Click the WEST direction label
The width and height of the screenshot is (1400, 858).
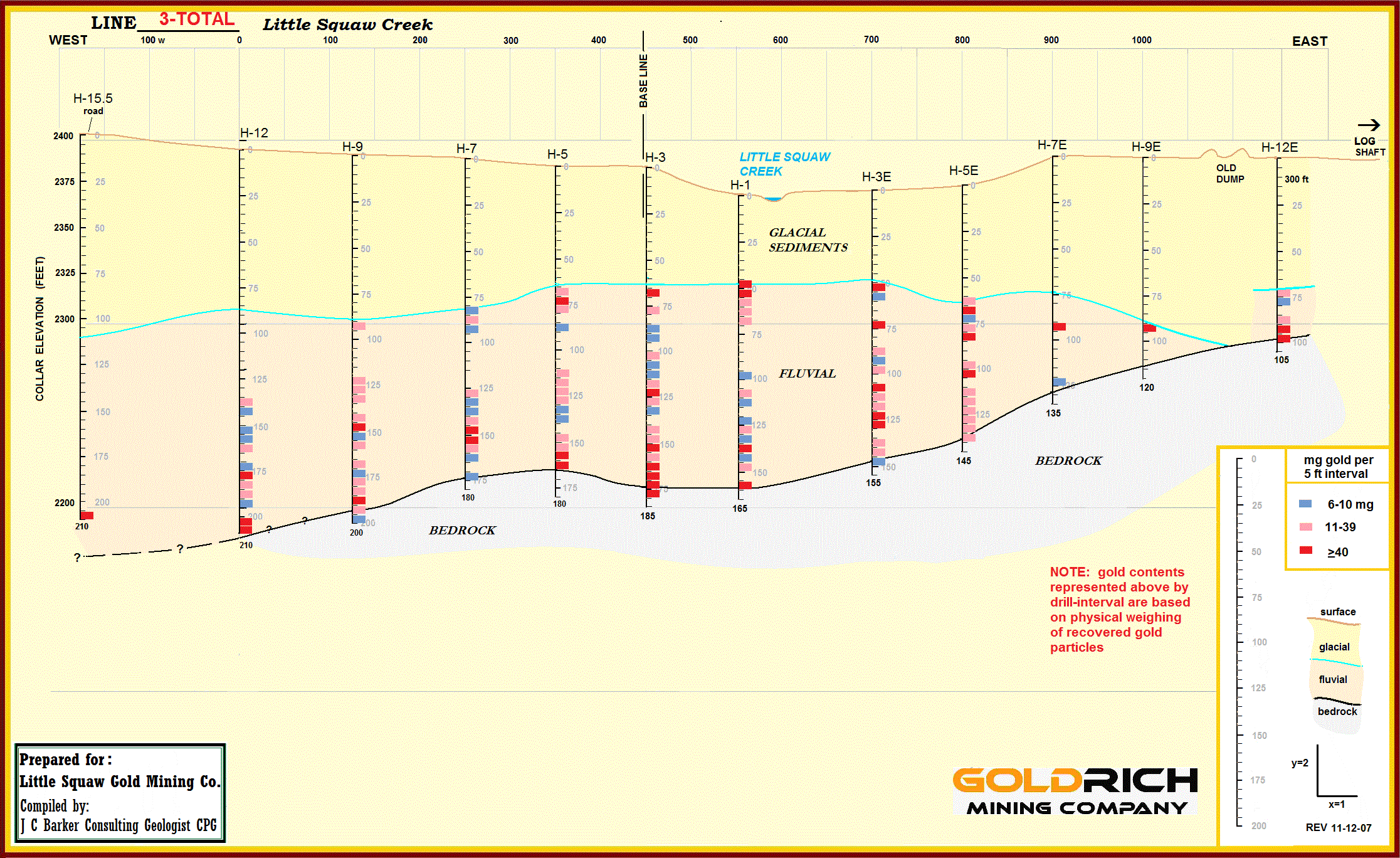pos(68,40)
